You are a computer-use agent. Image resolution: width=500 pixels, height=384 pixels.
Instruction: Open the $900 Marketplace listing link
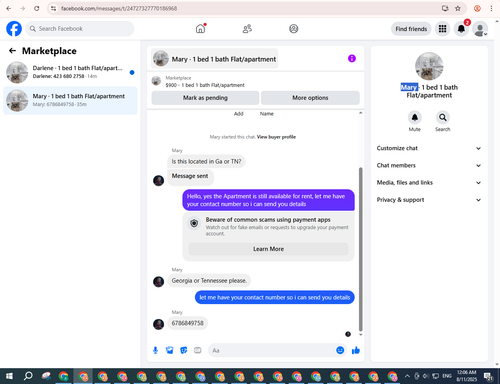pos(205,85)
